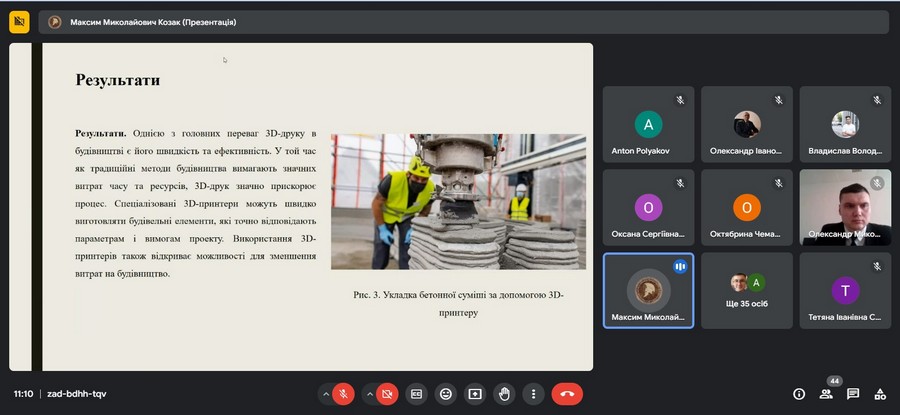The height and width of the screenshot is (415, 900).
Task: Open the chat messages panel
Action: coord(853,394)
